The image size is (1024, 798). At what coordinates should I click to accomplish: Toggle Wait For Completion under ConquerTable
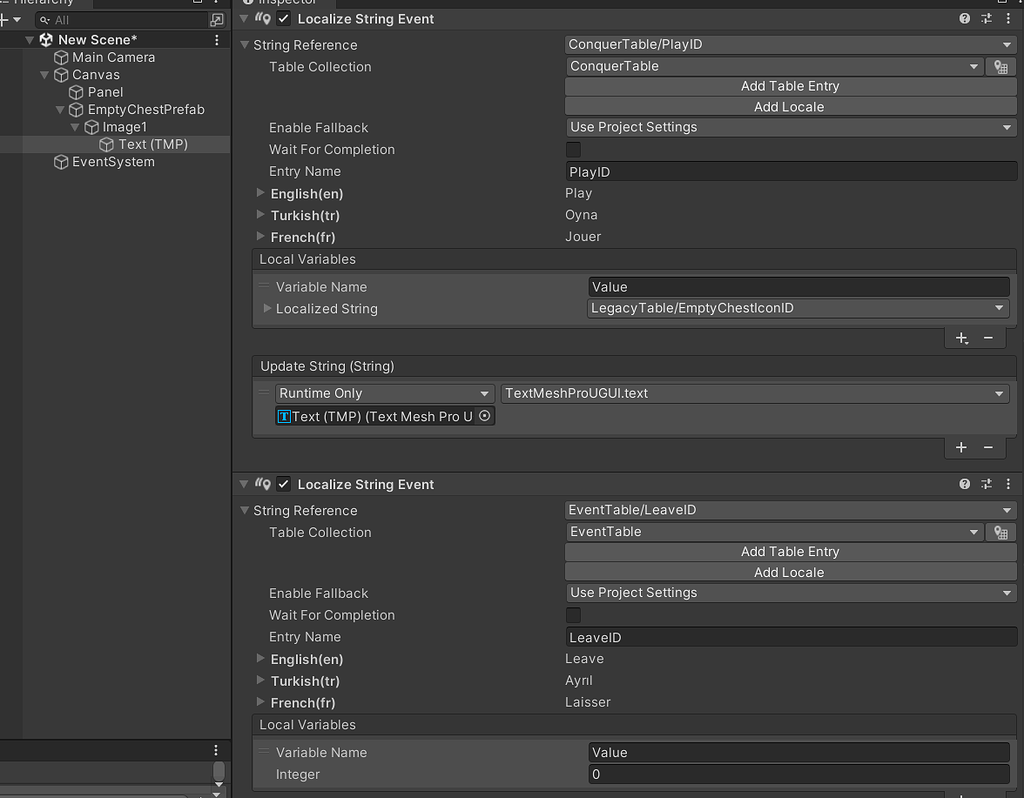tap(574, 150)
